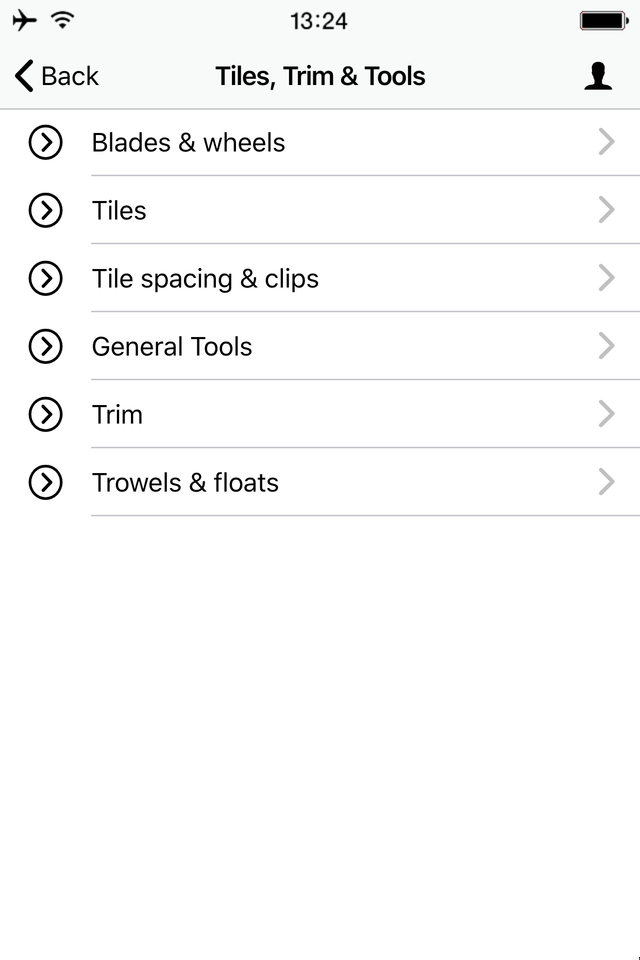Screen dimensions: 640x960
Task: Tap the circled arrow beside Tile spacing & clips
Action: click(x=45, y=278)
